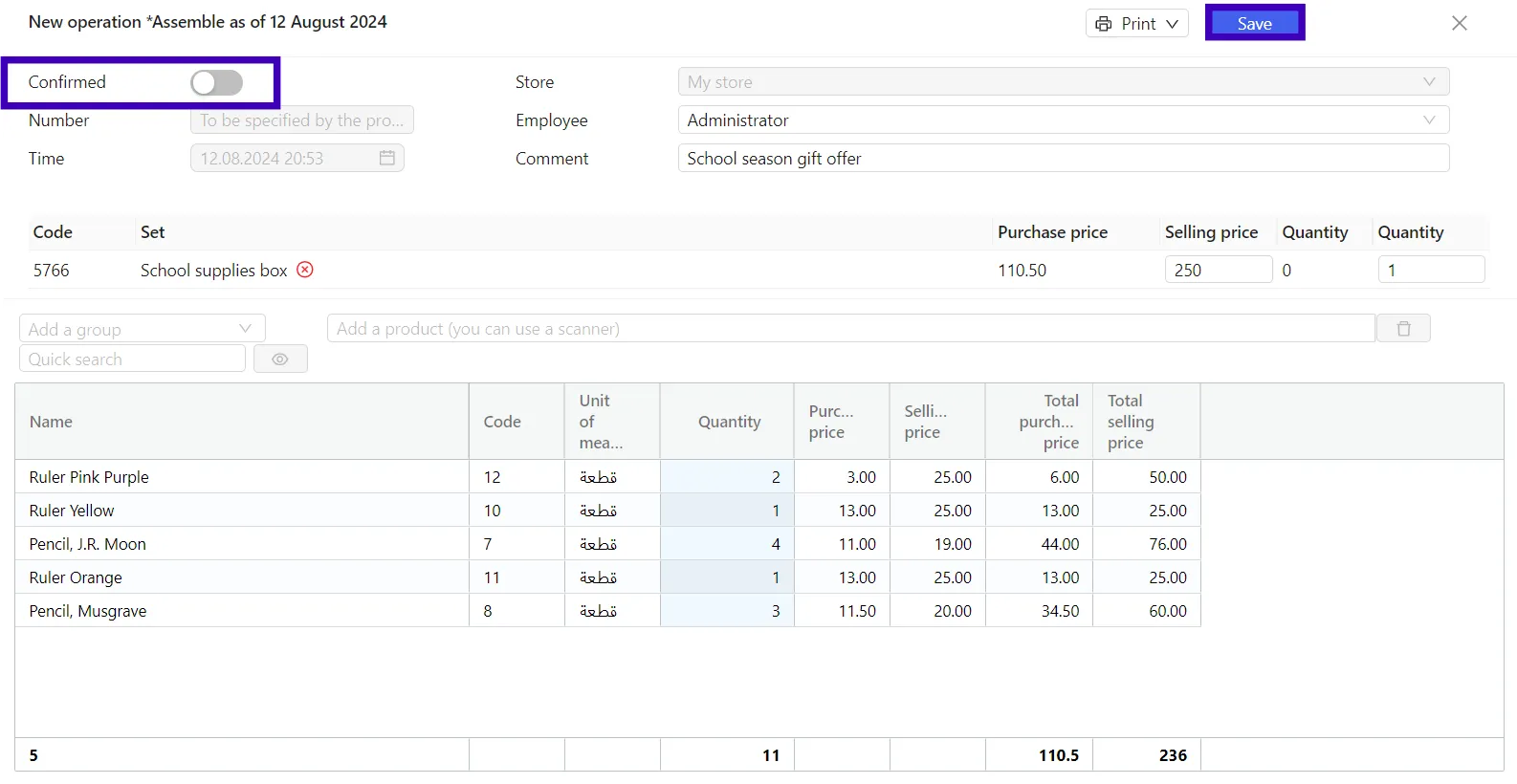
Task: Open the Employee Administrator dropdown
Action: point(1063,120)
